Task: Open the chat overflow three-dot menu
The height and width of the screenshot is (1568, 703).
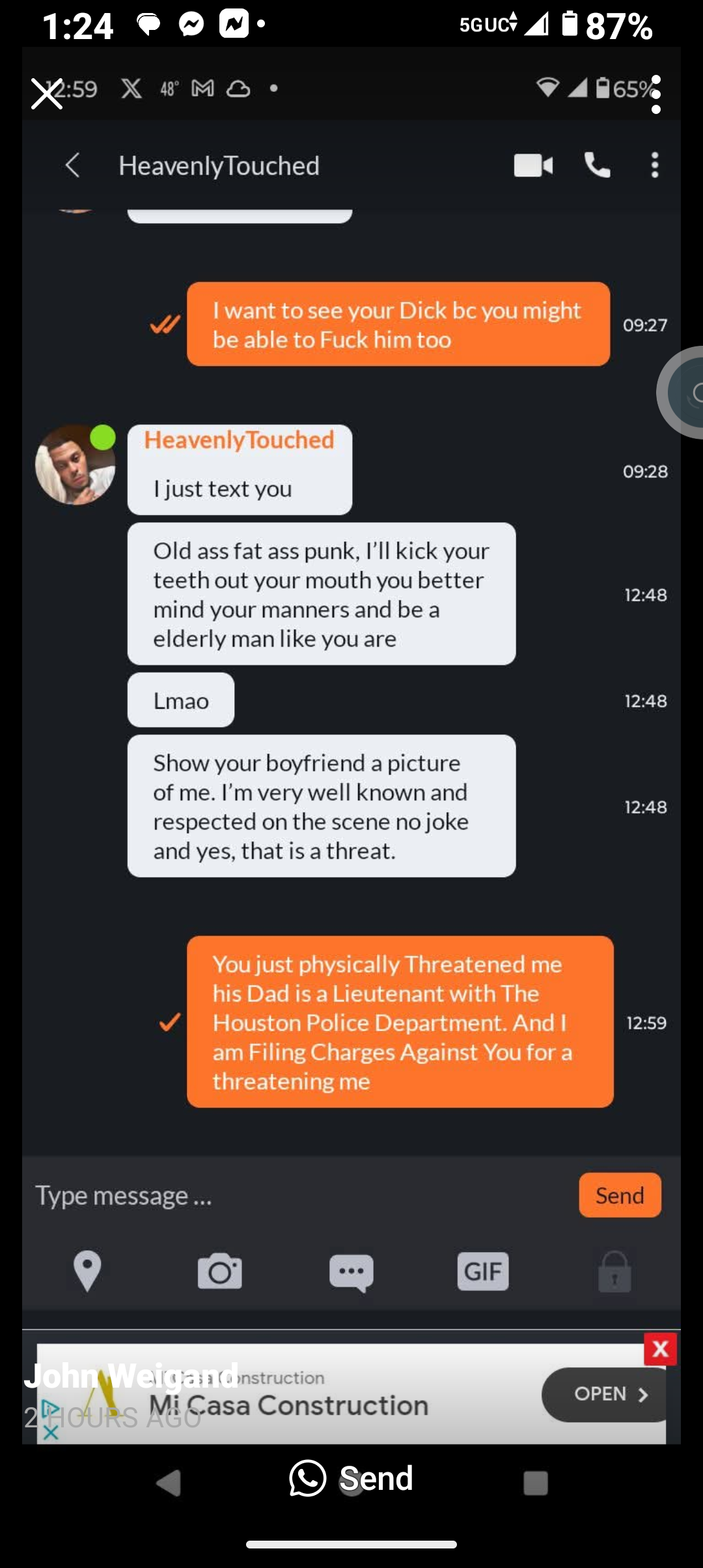Action: 655,165
